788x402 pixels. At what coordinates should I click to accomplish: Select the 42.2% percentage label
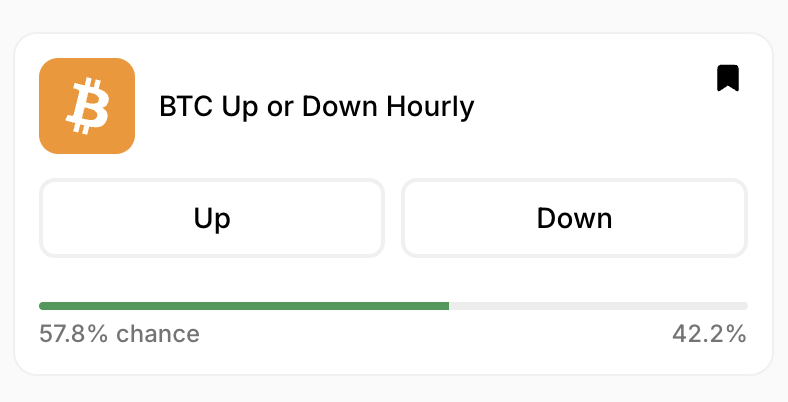tap(709, 334)
